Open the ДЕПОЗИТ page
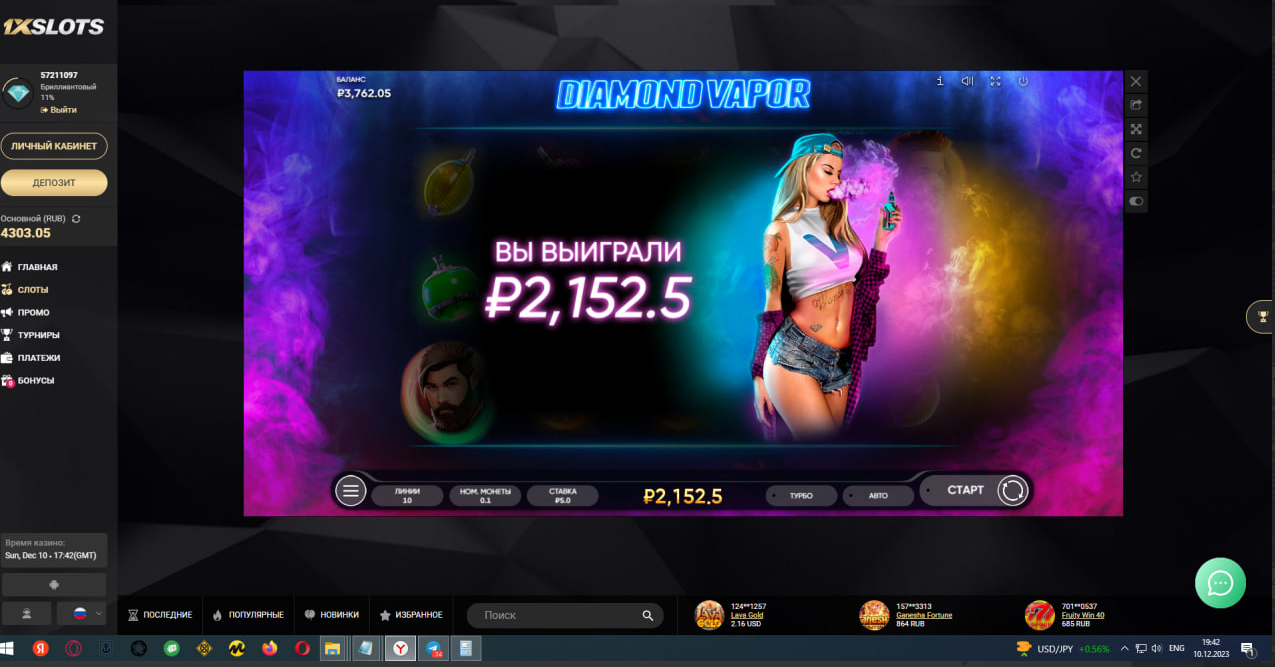This screenshot has width=1275, height=667. (54, 182)
